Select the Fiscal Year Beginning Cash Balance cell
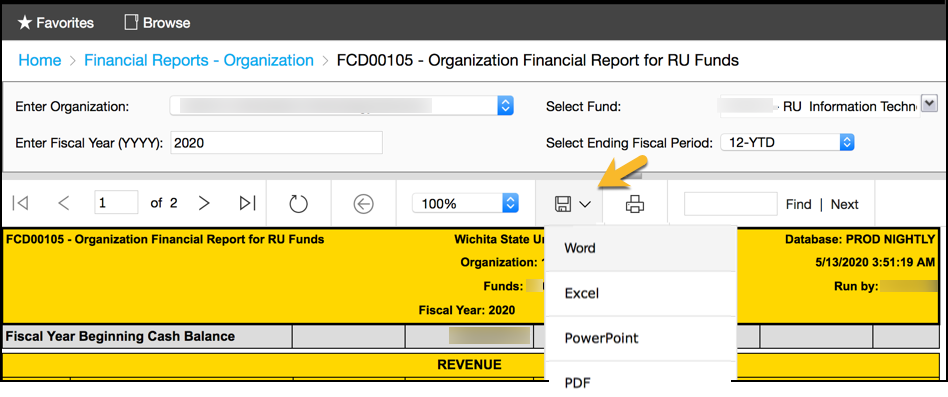Screen dimensions: 948x397 click(x=147, y=337)
